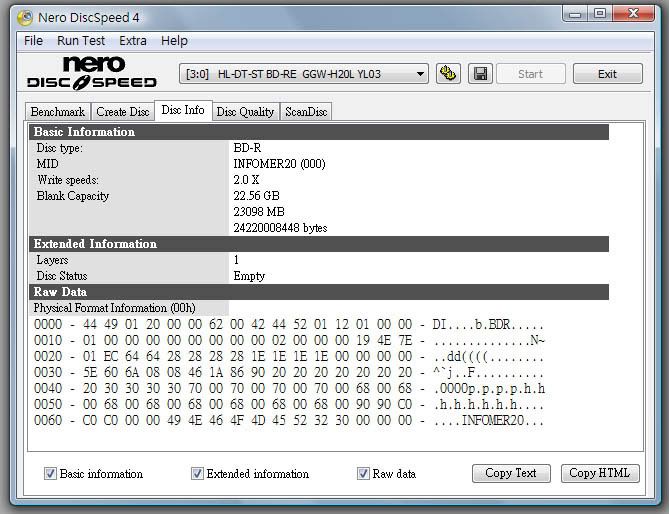Click the Copy Text button
The height and width of the screenshot is (514, 669).
point(511,473)
